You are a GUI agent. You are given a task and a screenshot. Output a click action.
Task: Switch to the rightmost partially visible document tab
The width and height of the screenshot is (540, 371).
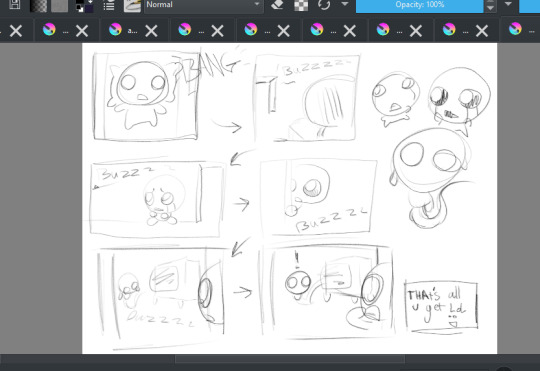point(521,30)
